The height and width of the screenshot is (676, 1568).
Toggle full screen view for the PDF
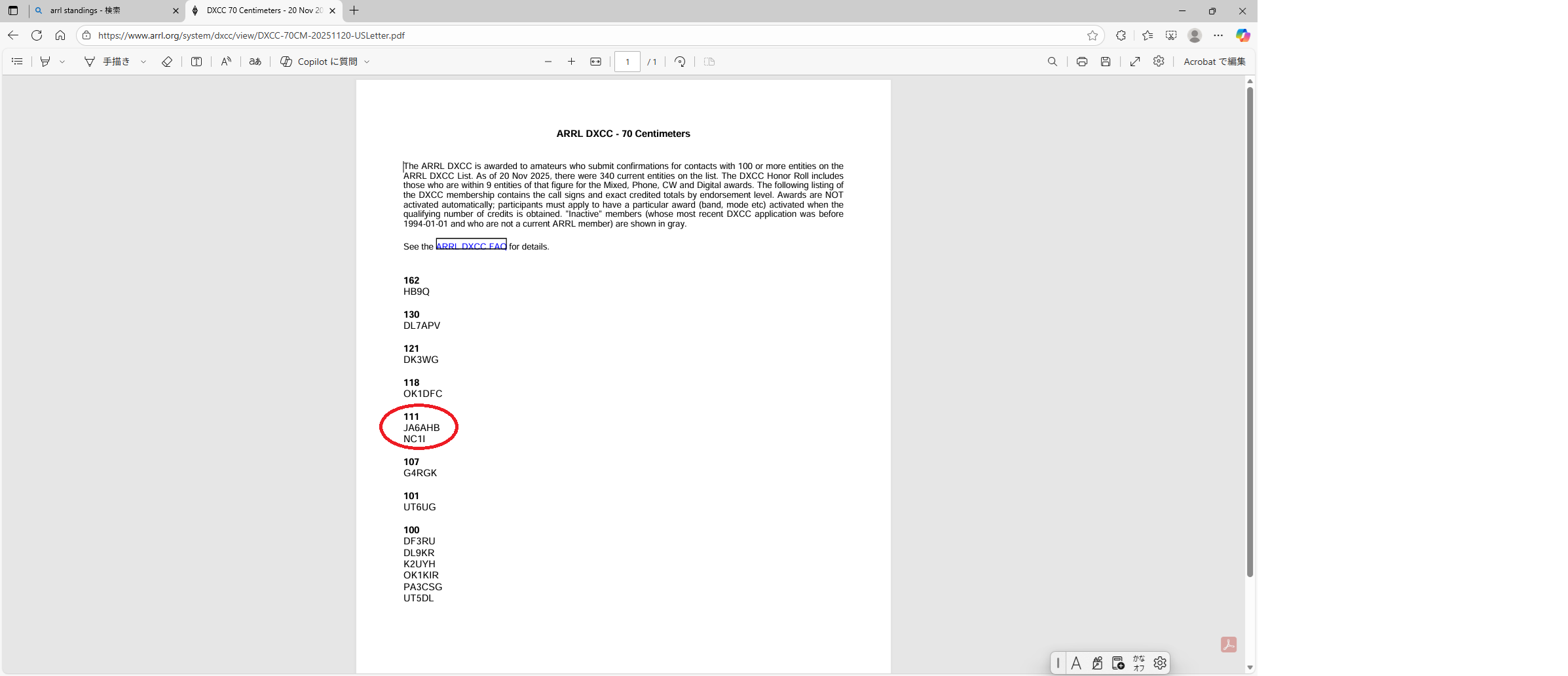(x=1135, y=62)
